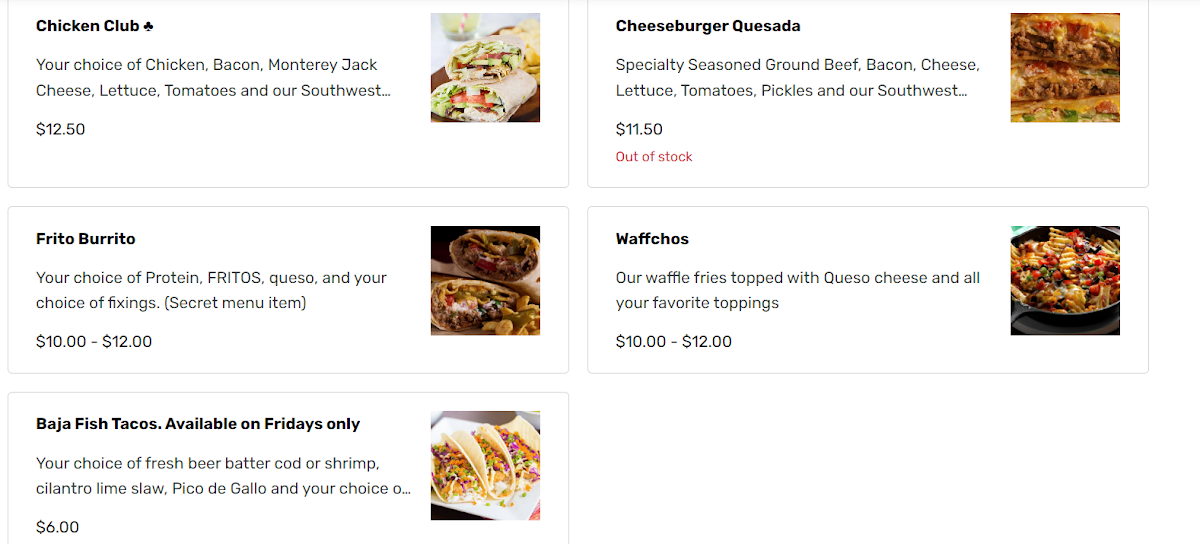Click the Cheeseburger Quesada heading

(x=708, y=26)
